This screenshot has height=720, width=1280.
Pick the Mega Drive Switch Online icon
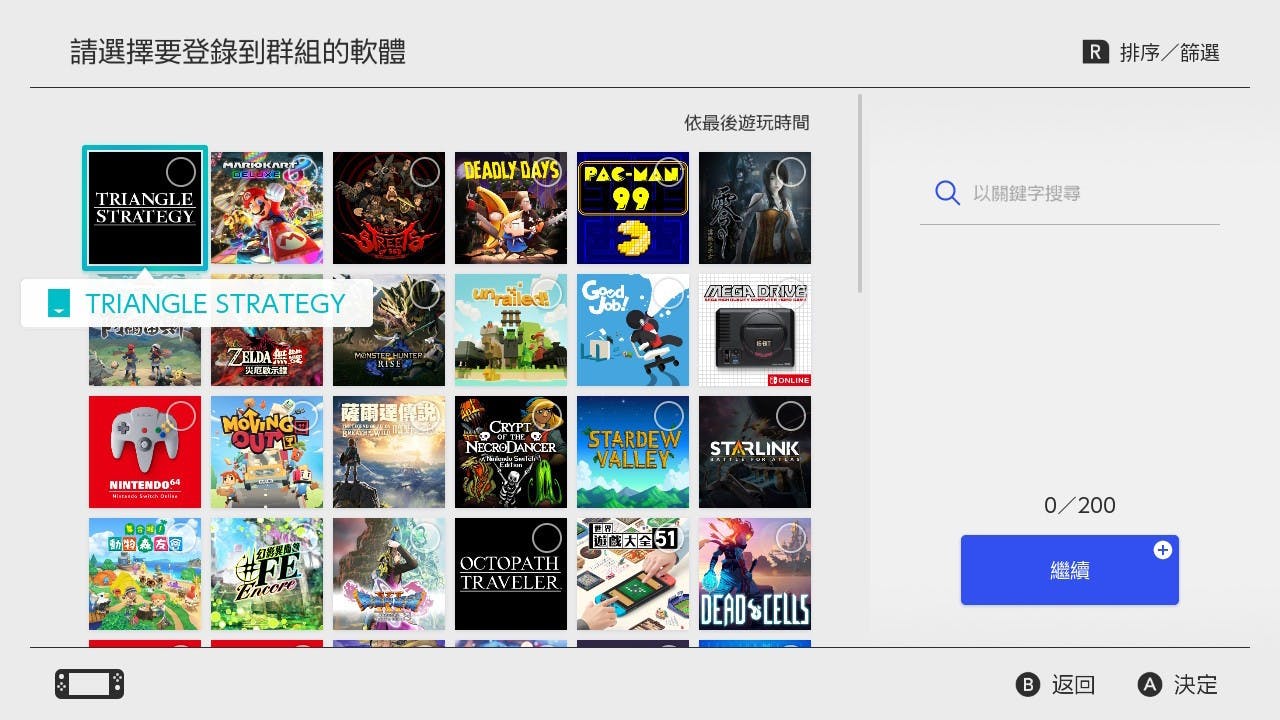coord(755,330)
